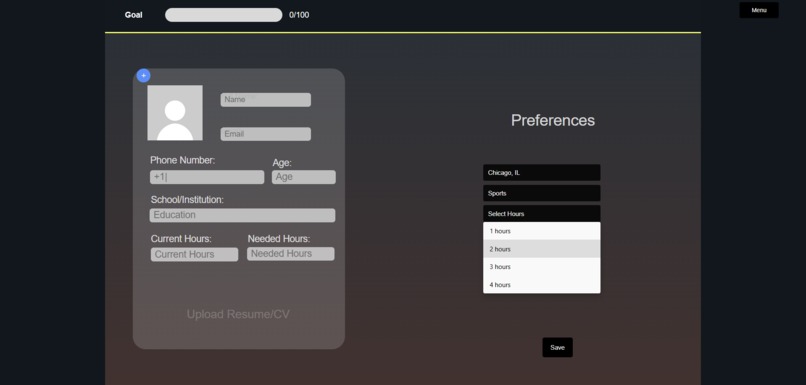Focus the Name input field
806x385 pixels.
pos(266,100)
